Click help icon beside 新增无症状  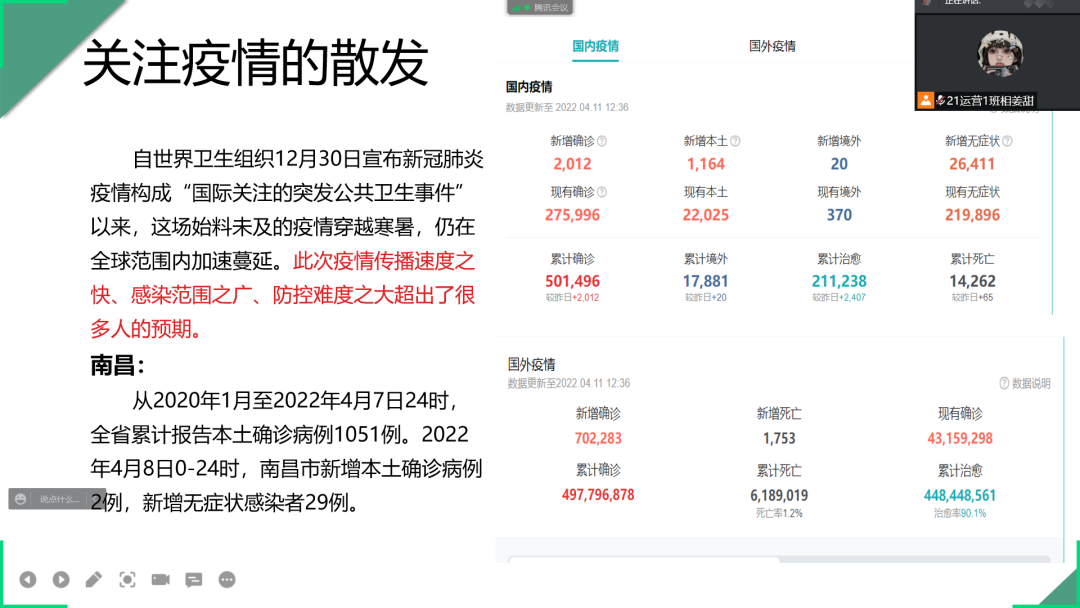1006,141
